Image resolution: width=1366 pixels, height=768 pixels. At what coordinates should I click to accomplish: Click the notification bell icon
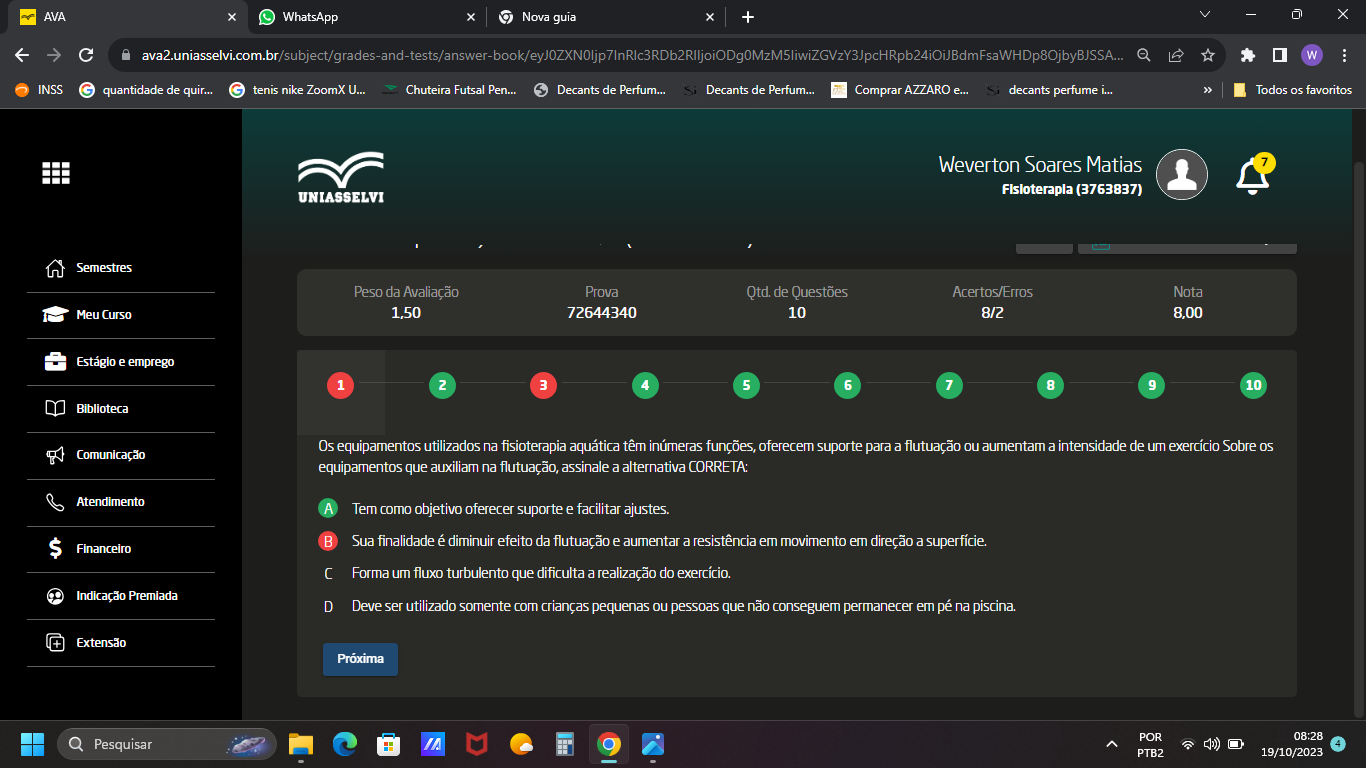[1251, 177]
